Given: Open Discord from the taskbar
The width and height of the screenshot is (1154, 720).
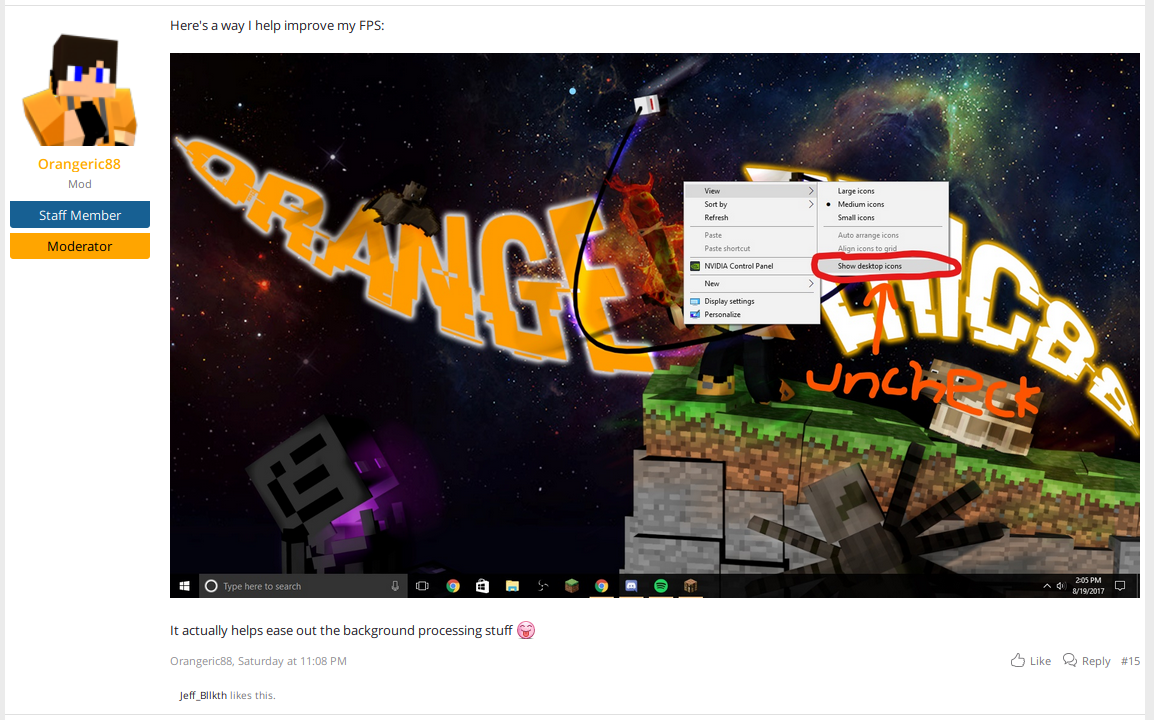Looking at the screenshot, I should 631,586.
